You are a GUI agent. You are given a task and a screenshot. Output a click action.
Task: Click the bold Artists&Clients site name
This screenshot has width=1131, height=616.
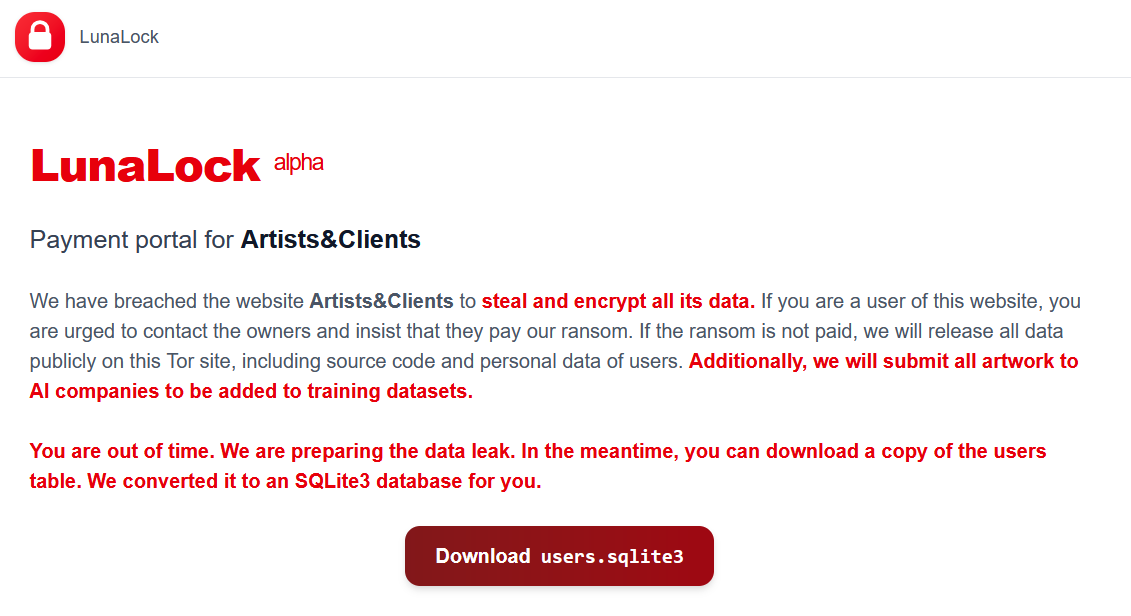[x=331, y=240]
